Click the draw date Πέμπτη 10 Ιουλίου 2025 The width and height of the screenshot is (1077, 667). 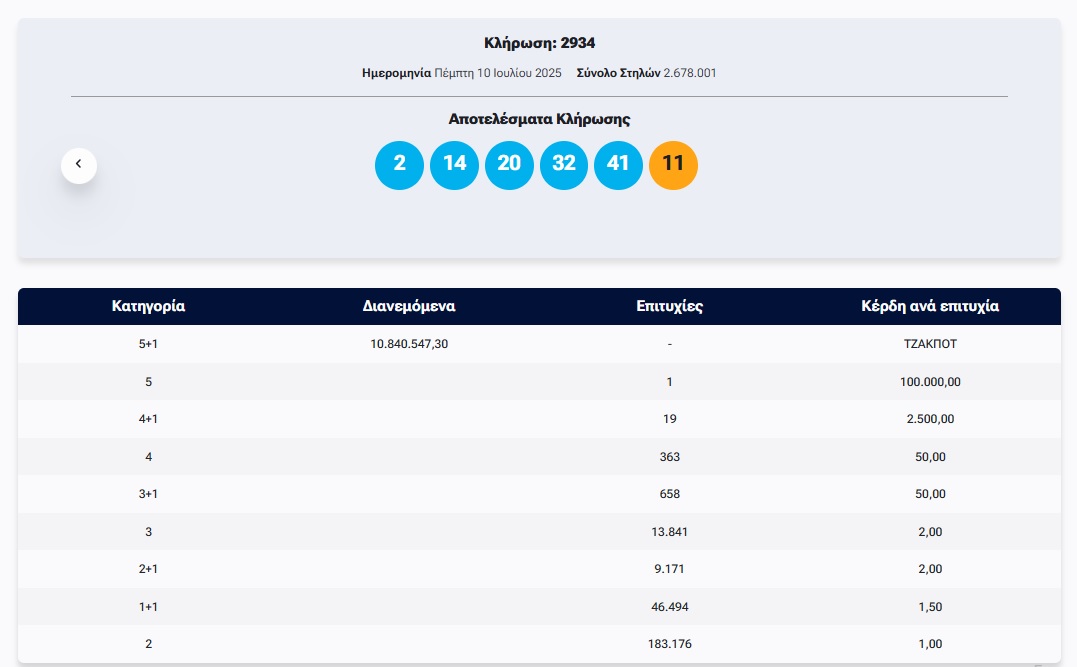coord(498,73)
